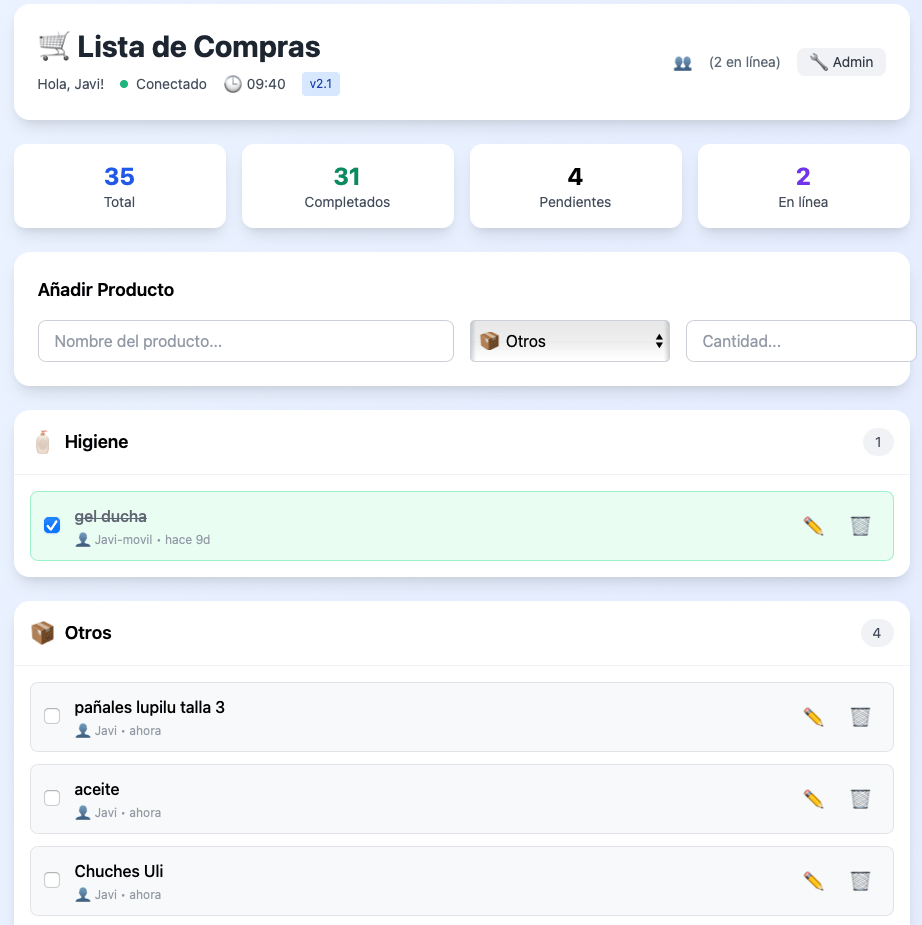Check the pañales lupilu talla 3 checkbox
The height and width of the screenshot is (925, 922).
52,716
